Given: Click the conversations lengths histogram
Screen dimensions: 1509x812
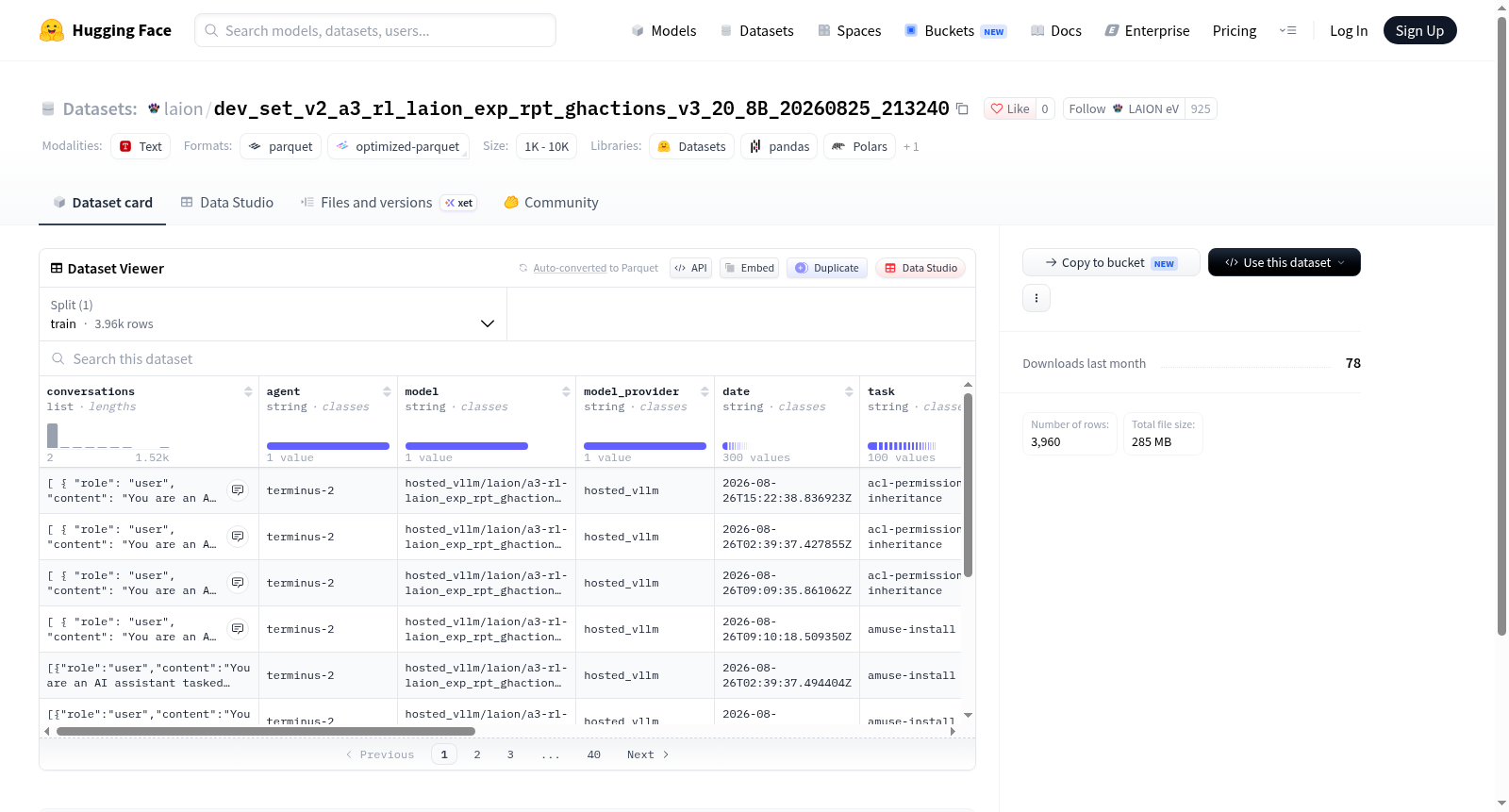Looking at the screenshot, I should (x=108, y=436).
